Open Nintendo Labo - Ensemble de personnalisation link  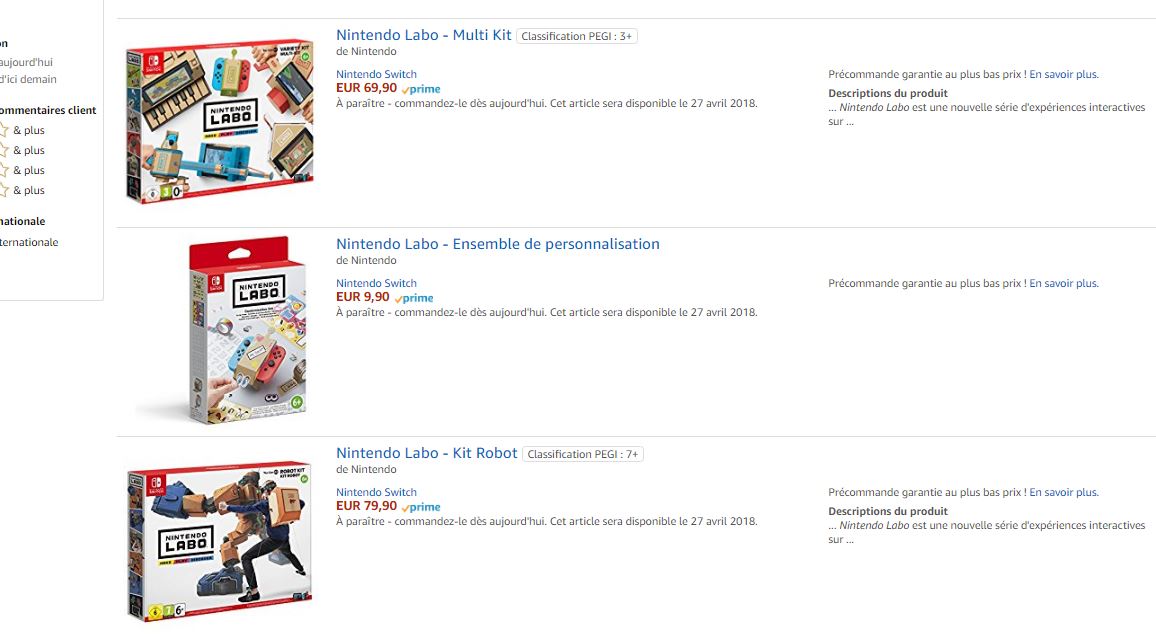[x=498, y=244]
